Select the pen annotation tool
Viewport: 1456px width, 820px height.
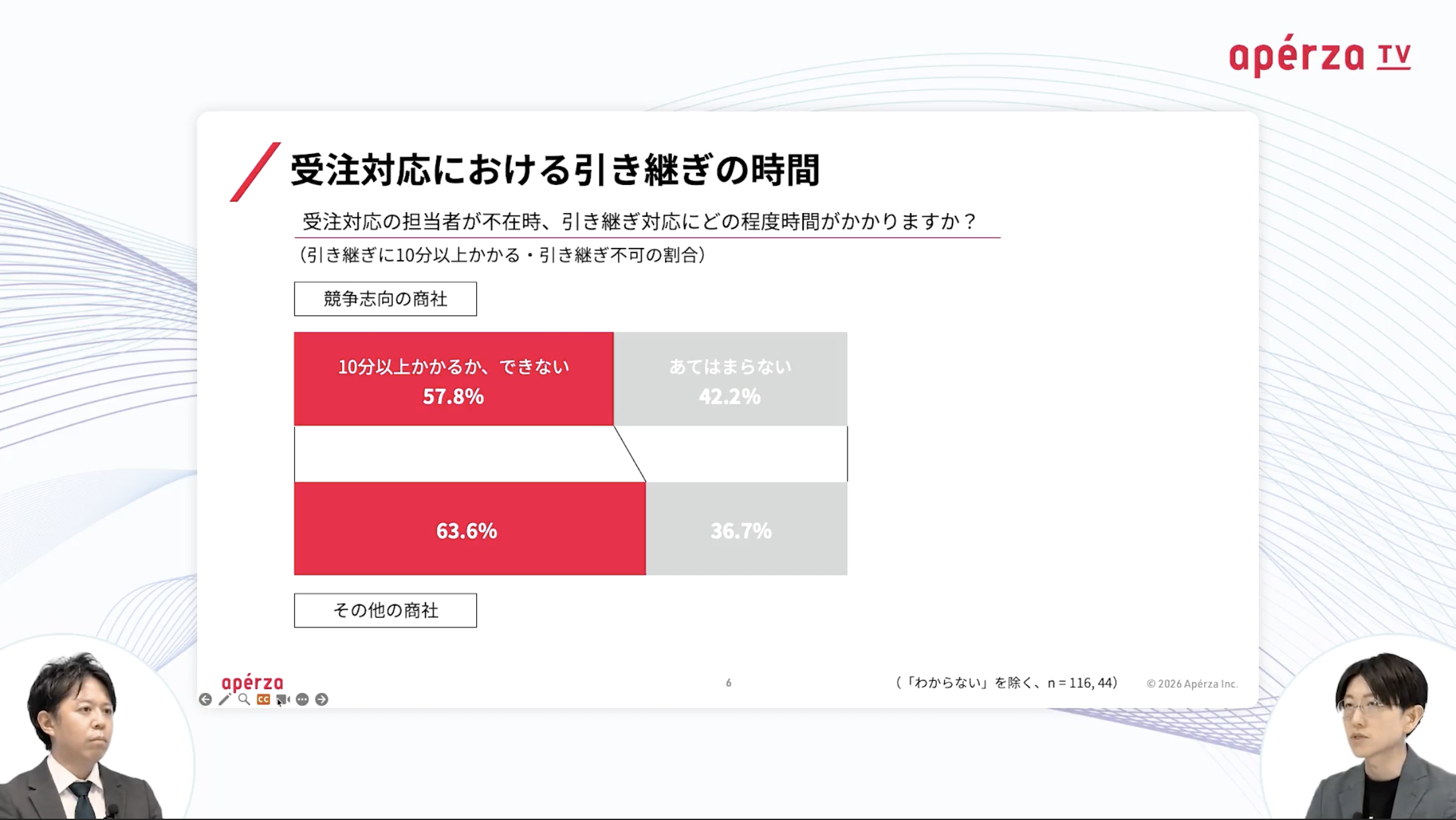(x=224, y=699)
